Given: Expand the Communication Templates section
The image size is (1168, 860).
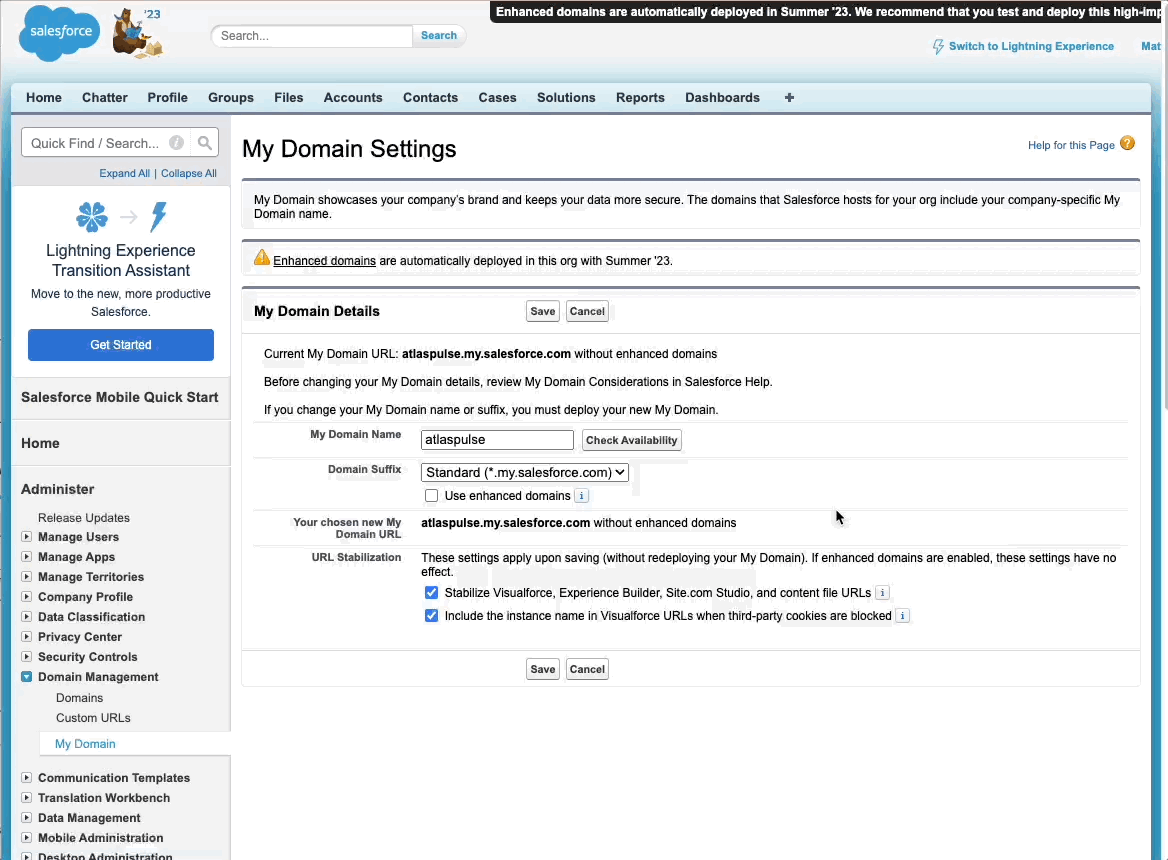Looking at the screenshot, I should (x=27, y=778).
